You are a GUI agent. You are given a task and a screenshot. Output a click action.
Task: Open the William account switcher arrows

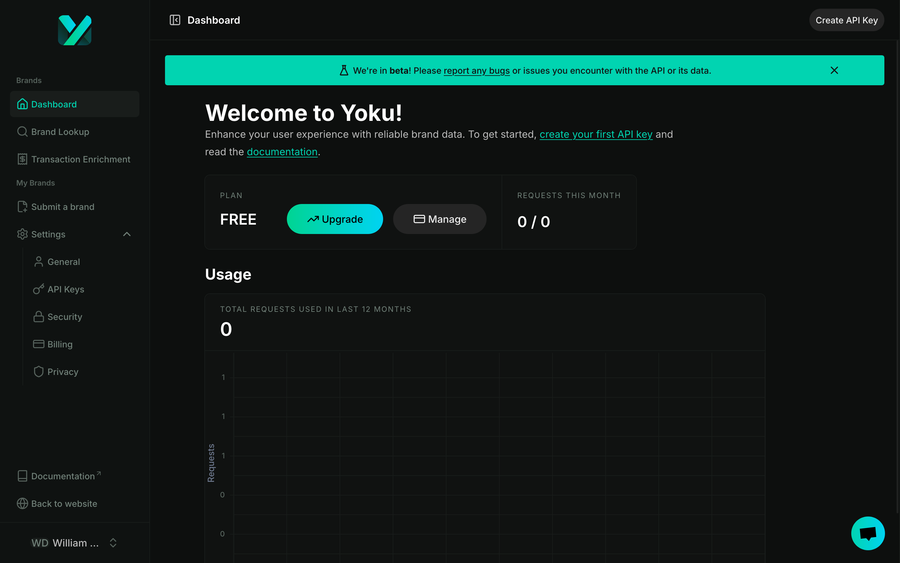click(x=113, y=543)
